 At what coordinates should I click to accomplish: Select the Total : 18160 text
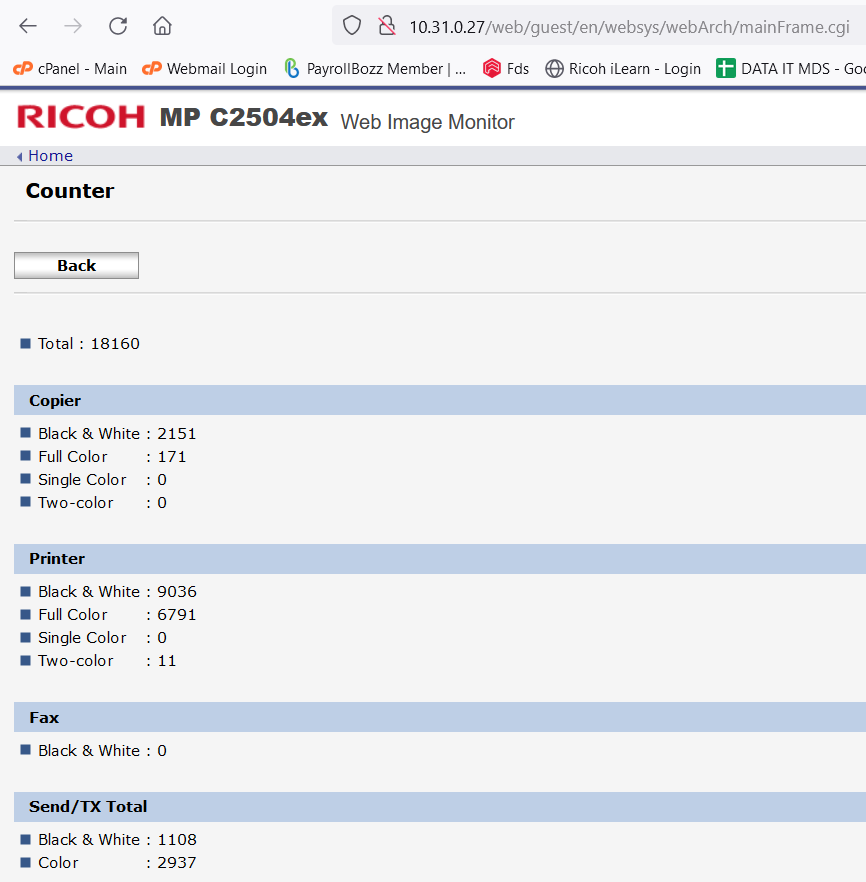[88, 344]
